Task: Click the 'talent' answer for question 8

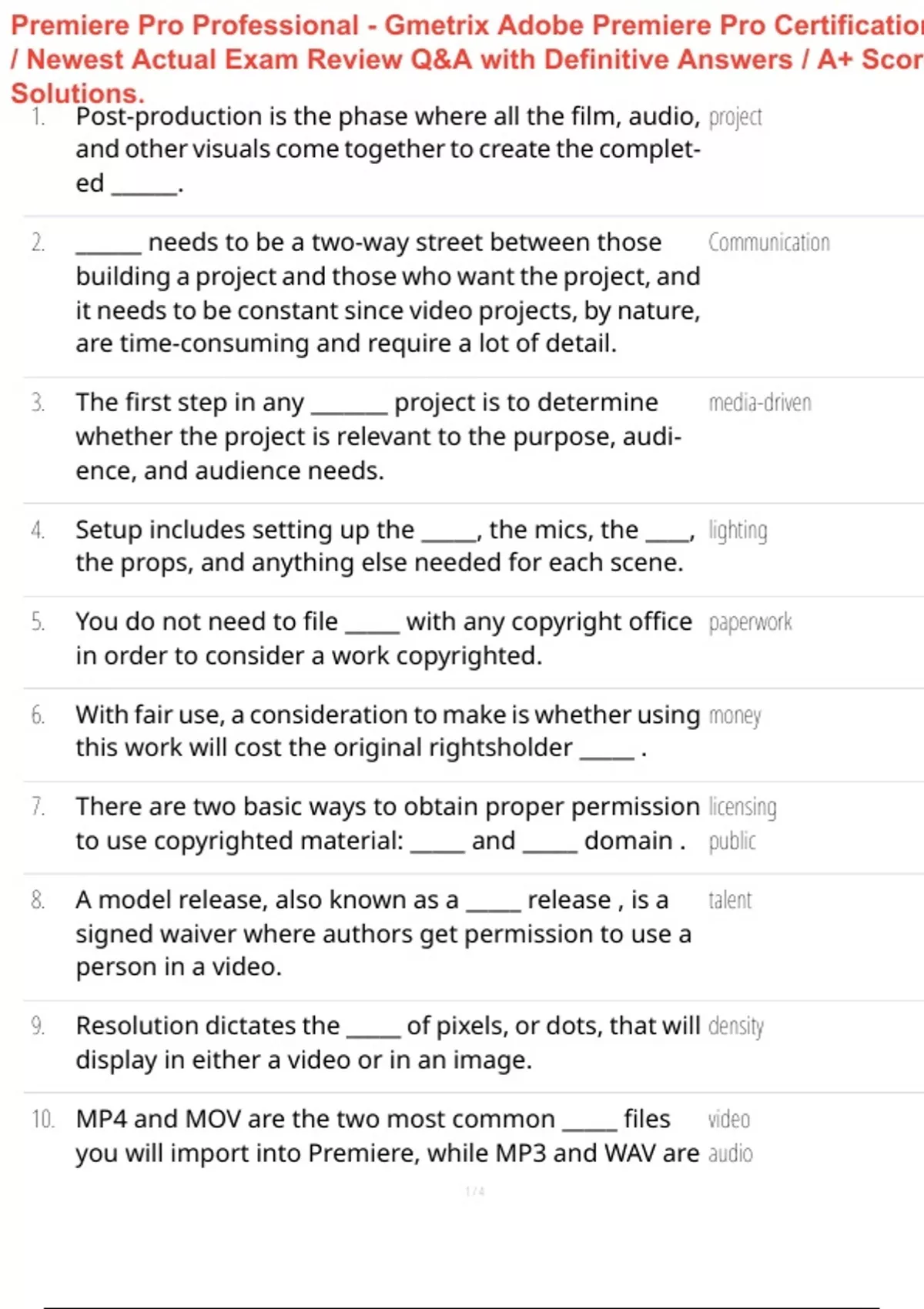Action: click(x=730, y=900)
